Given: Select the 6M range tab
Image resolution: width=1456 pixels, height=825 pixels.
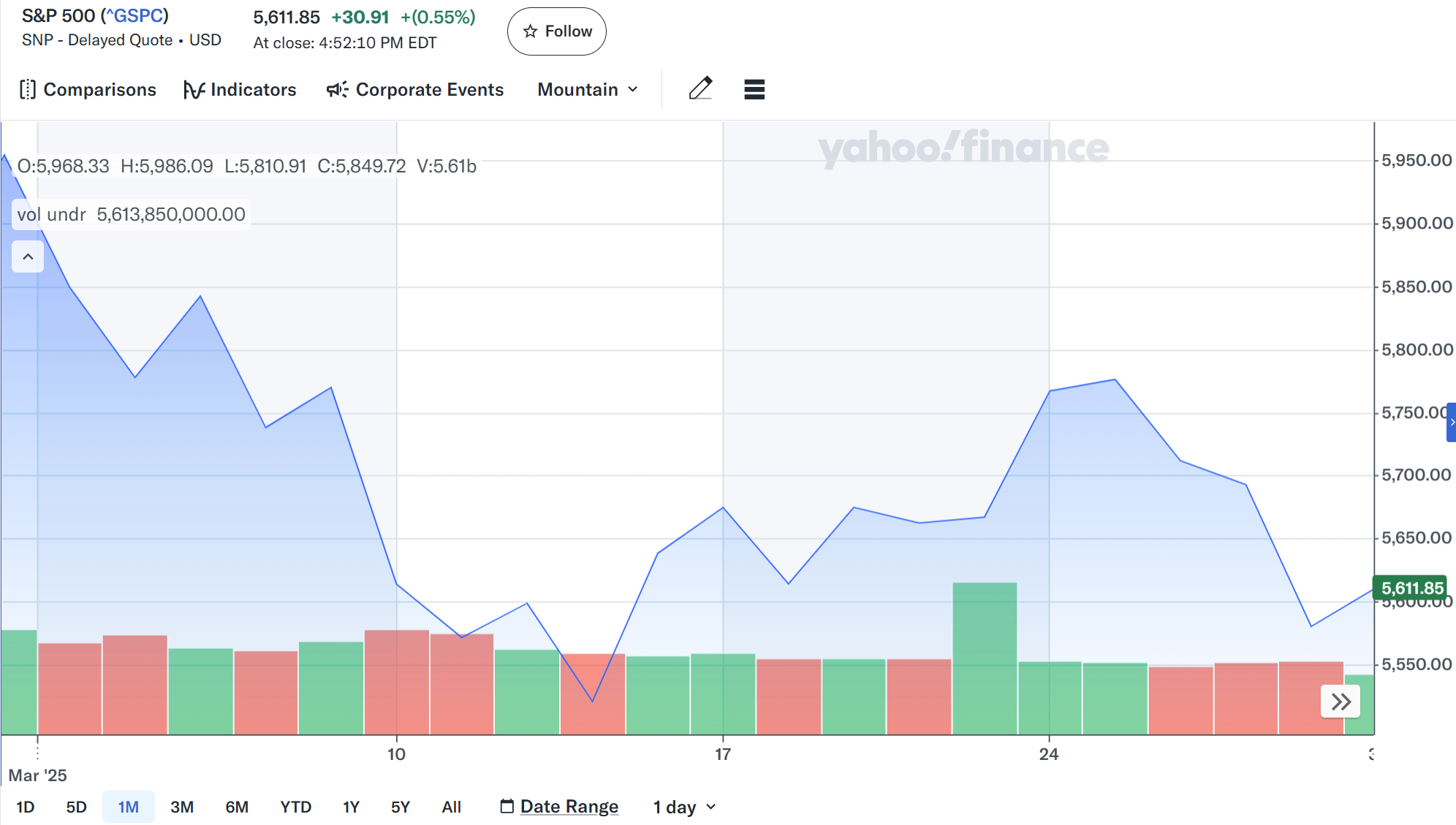Looking at the screenshot, I should tap(237, 807).
